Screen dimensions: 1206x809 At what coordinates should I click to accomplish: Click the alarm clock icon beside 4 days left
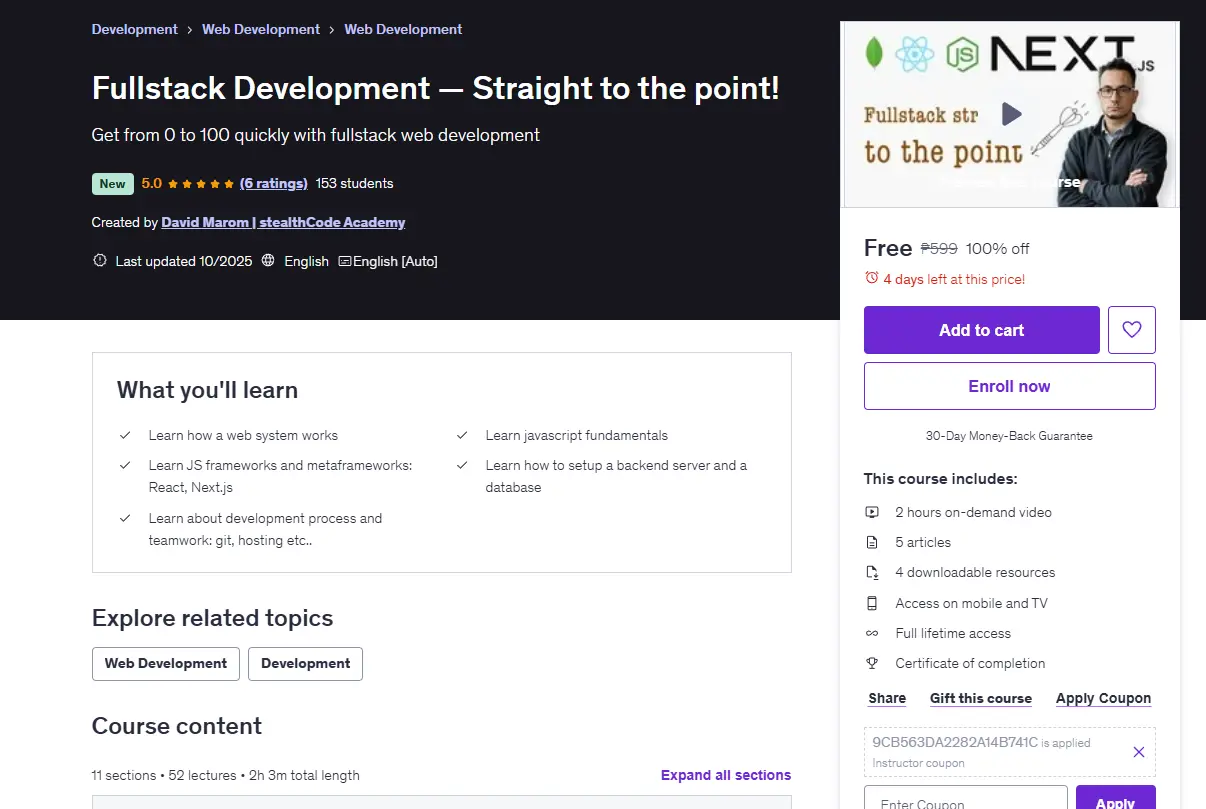[872, 279]
